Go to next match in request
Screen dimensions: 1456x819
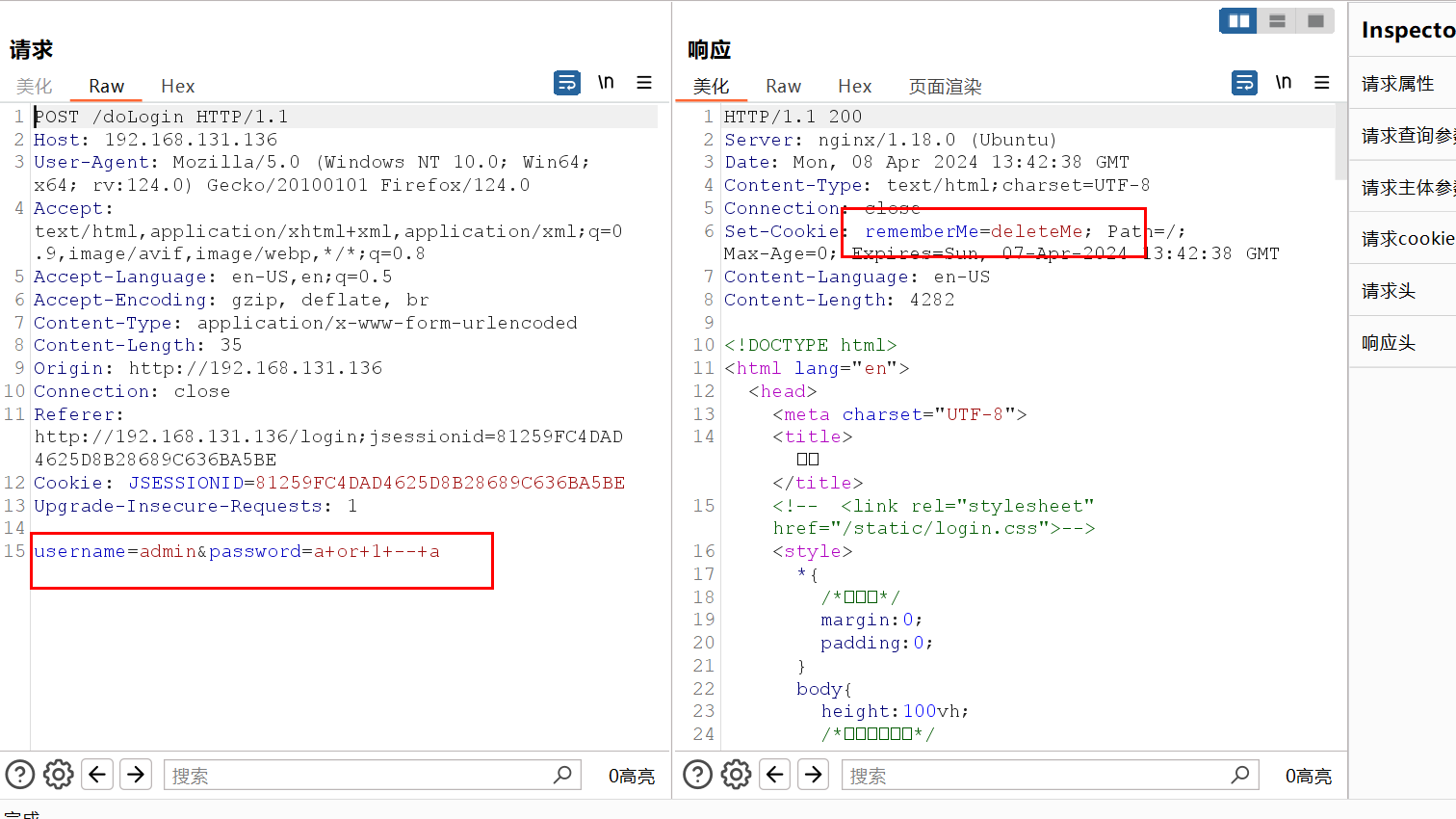click(x=136, y=775)
